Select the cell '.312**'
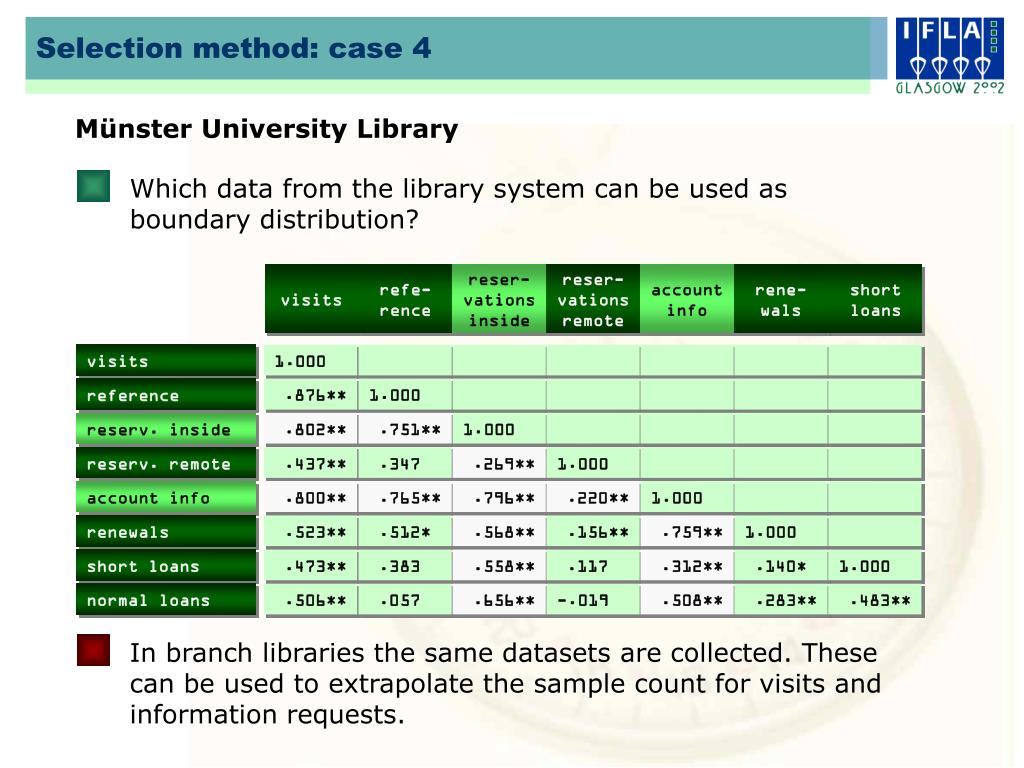 pyautogui.click(x=687, y=566)
